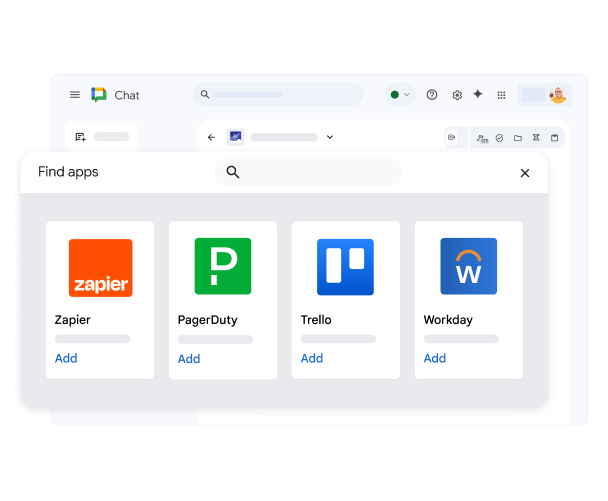The image size is (608, 501).
Task: Select the Workday name text
Action: click(448, 320)
